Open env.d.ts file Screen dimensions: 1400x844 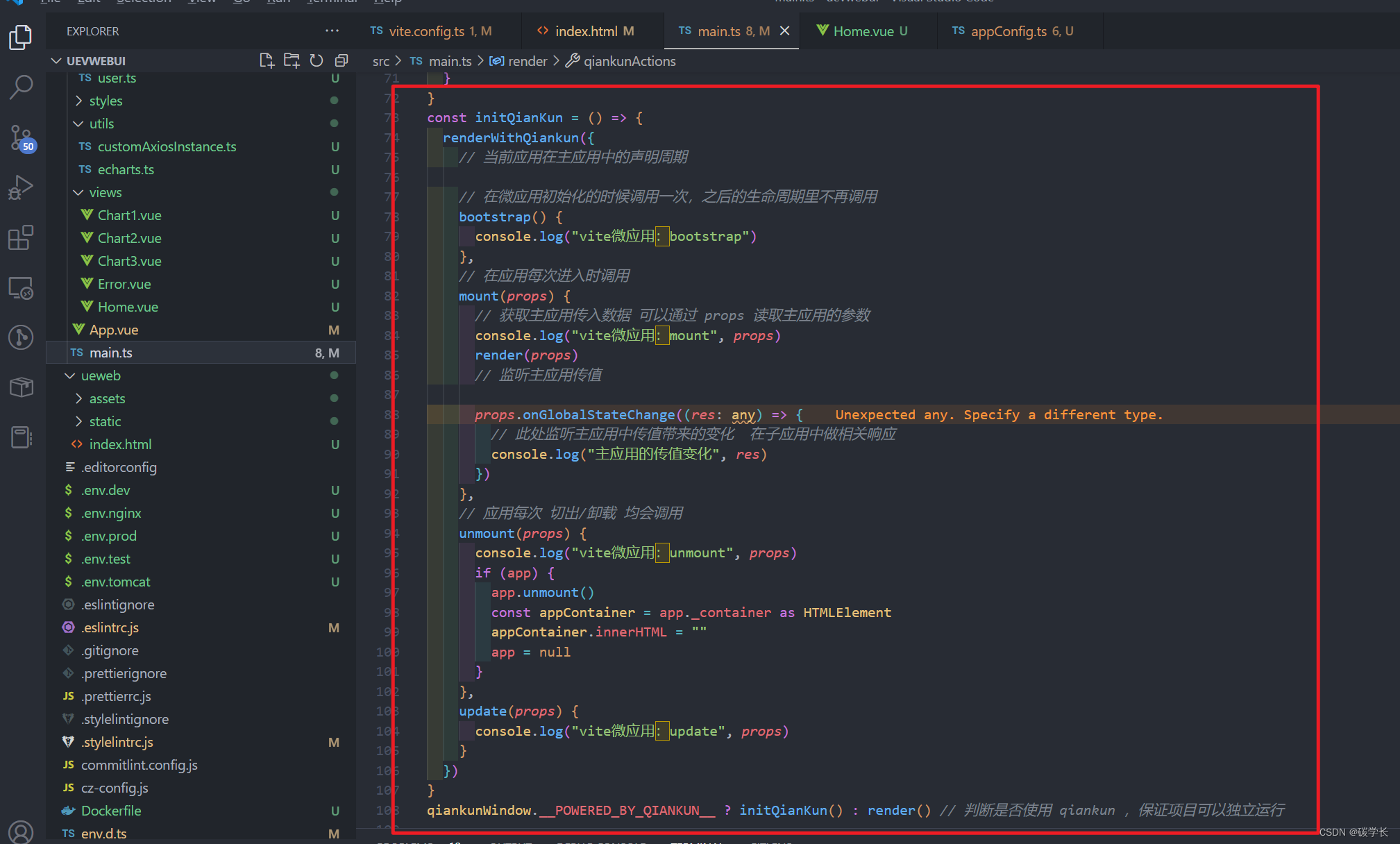(201, 834)
